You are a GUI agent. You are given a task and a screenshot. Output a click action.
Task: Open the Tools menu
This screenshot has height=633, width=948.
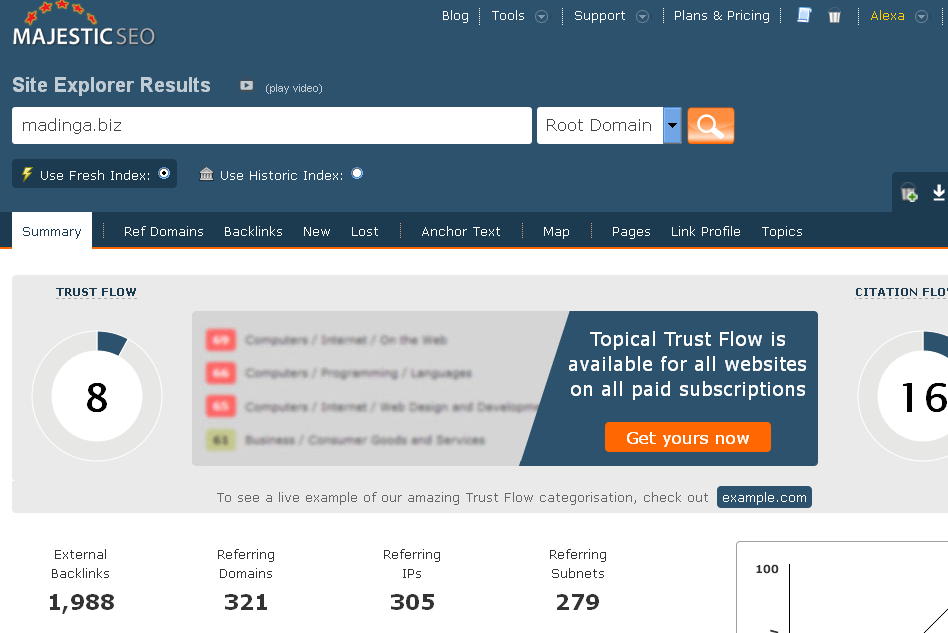coord(508,16)
